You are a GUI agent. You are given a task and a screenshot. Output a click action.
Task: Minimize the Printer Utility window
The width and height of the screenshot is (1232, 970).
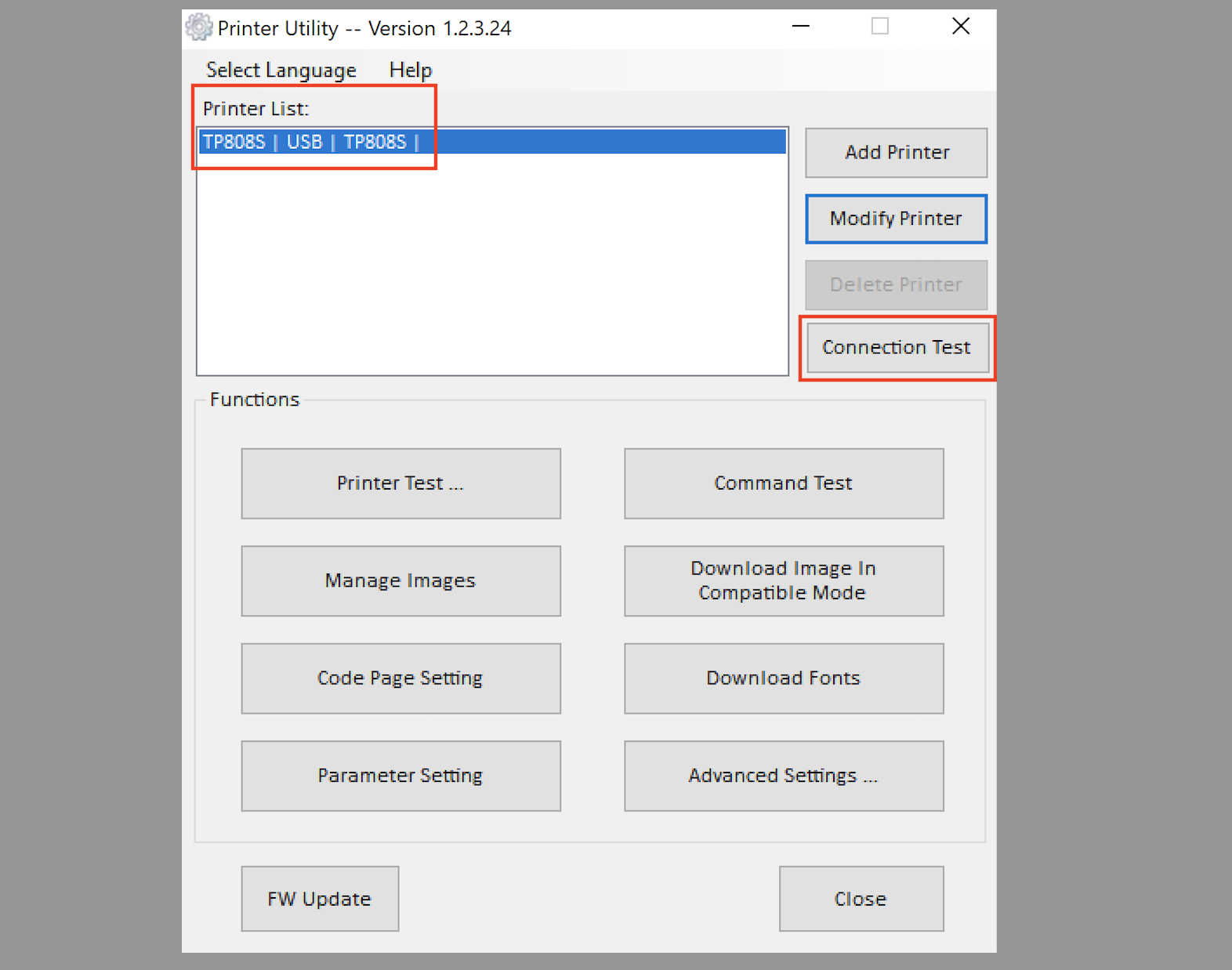(x=800, y=27)
